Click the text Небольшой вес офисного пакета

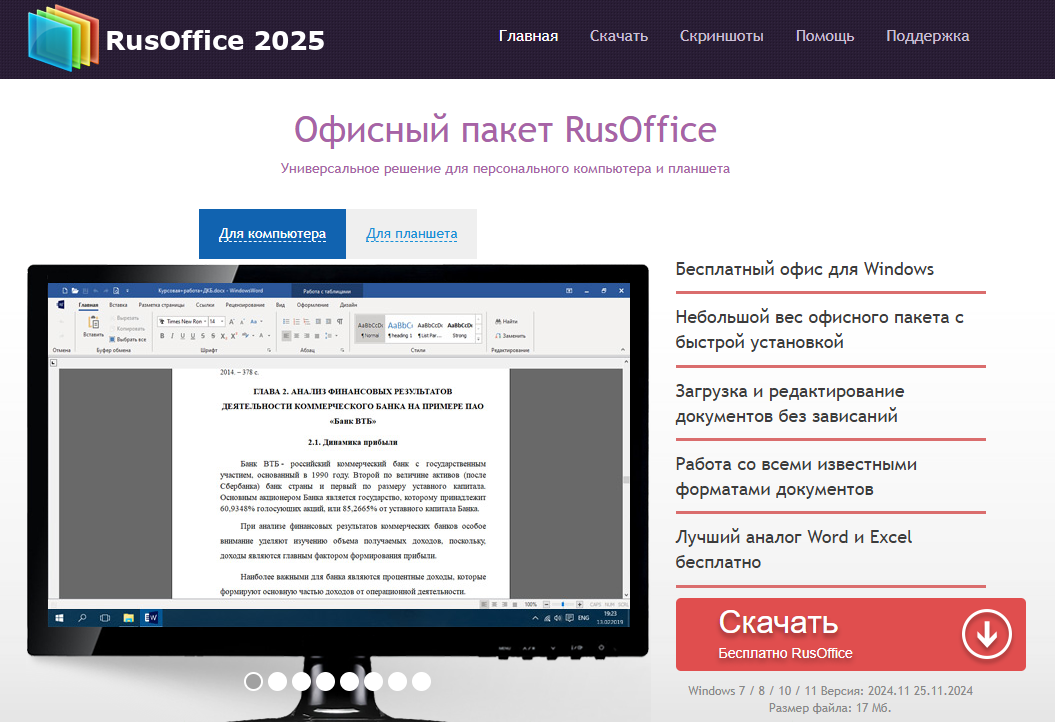pyautogui.click(x=820, y=329)
